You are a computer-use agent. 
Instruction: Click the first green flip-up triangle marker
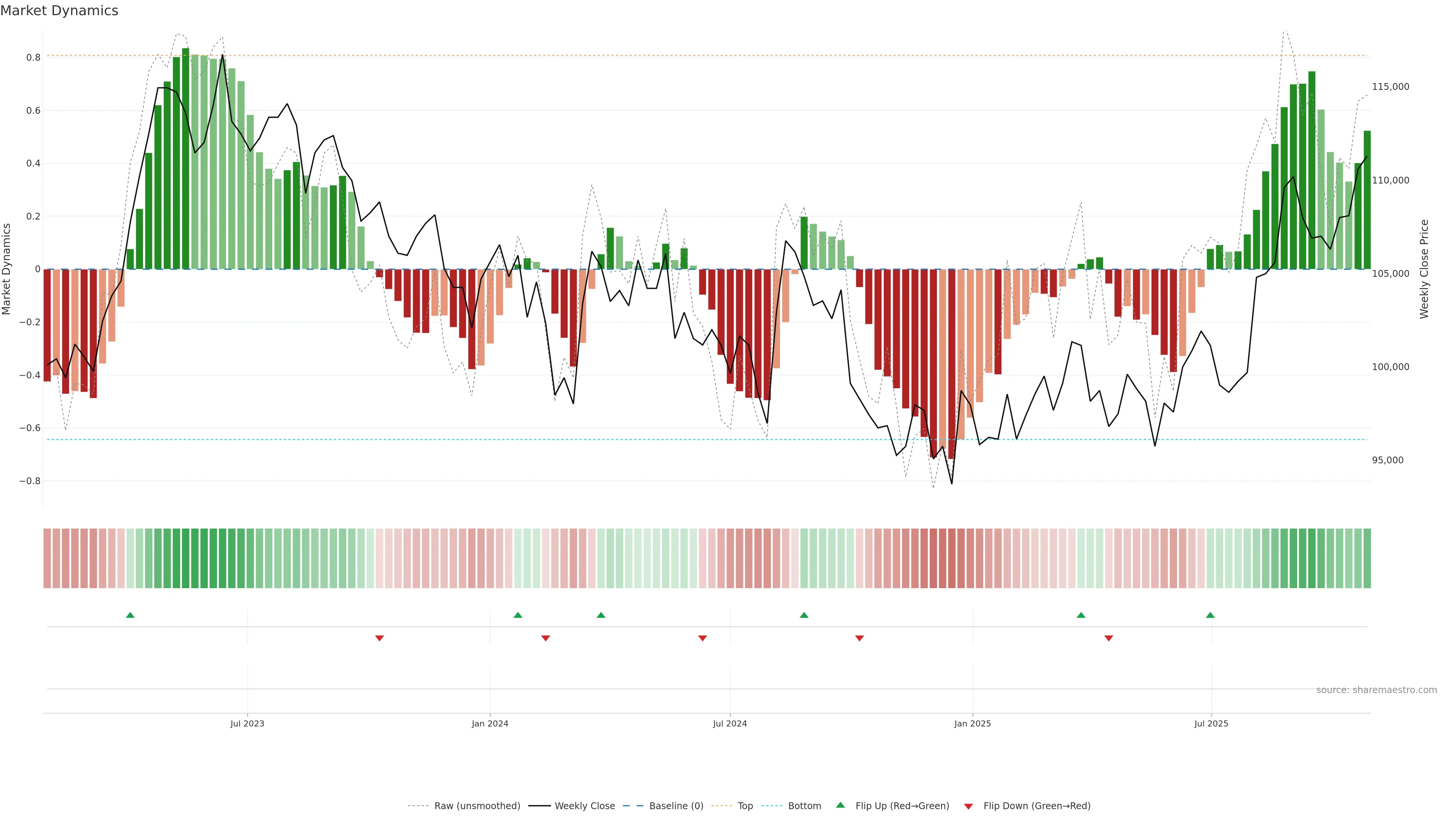[130, 615]
